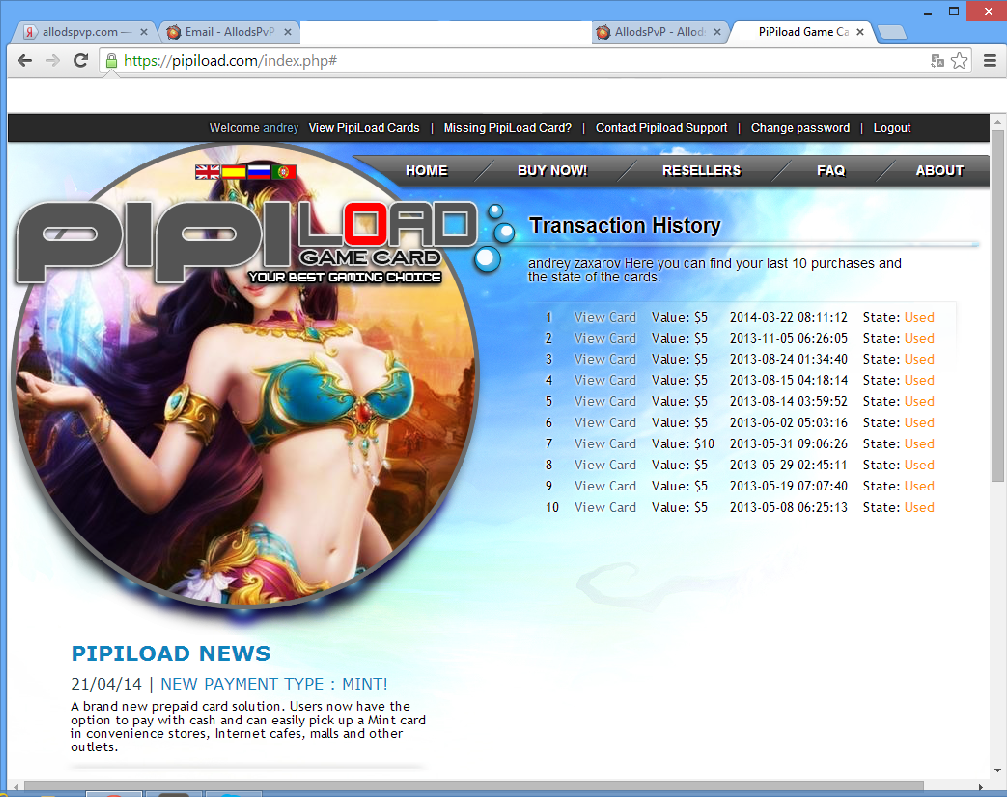Switch site language to Spanish flag
This screenshot has height=797, width=1007.
[x=233, y=171]
